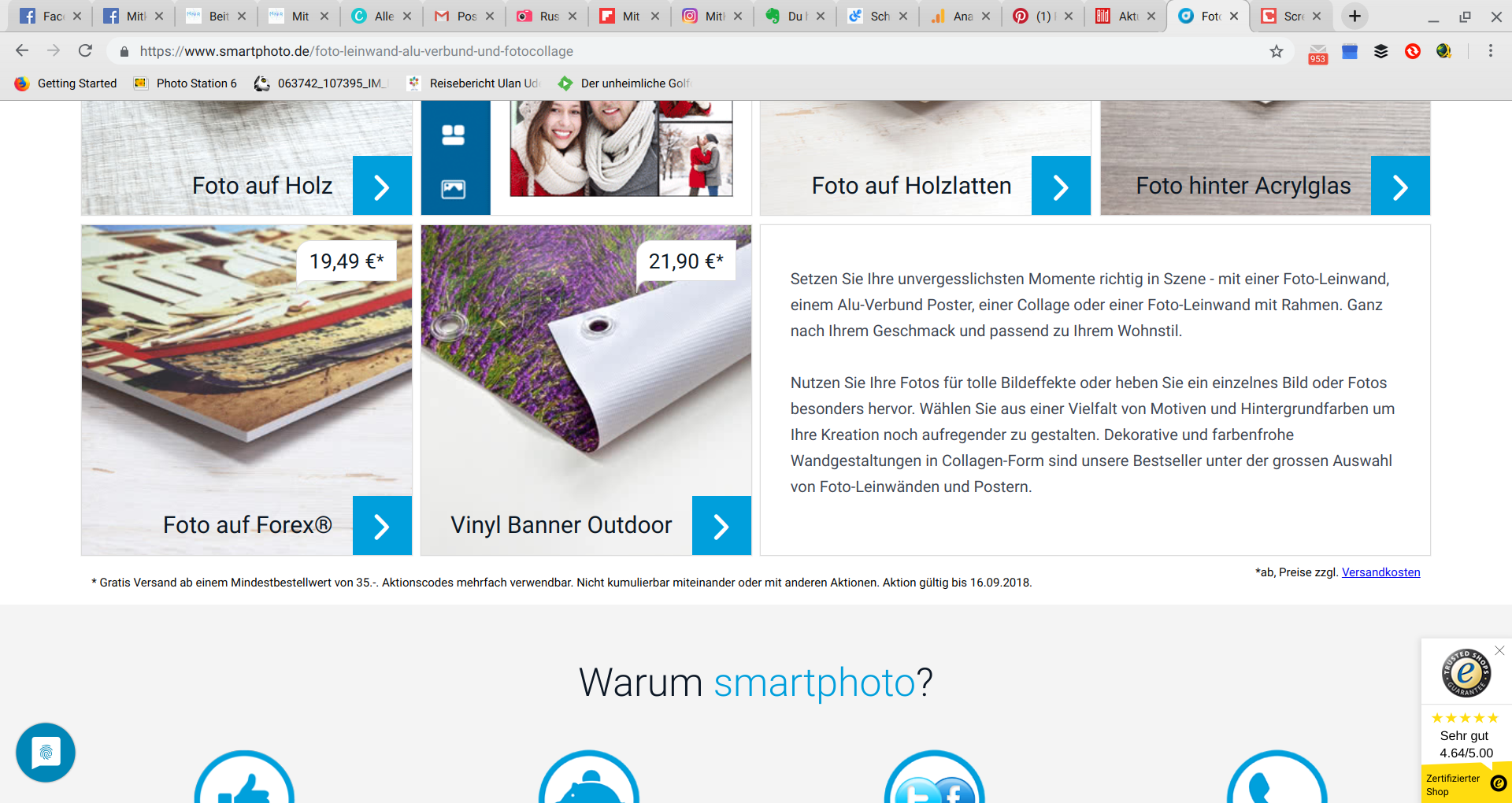Open Getting Started bookmark
The height and width of the screenshot is (803, 1512).
(x=66, y=83)
